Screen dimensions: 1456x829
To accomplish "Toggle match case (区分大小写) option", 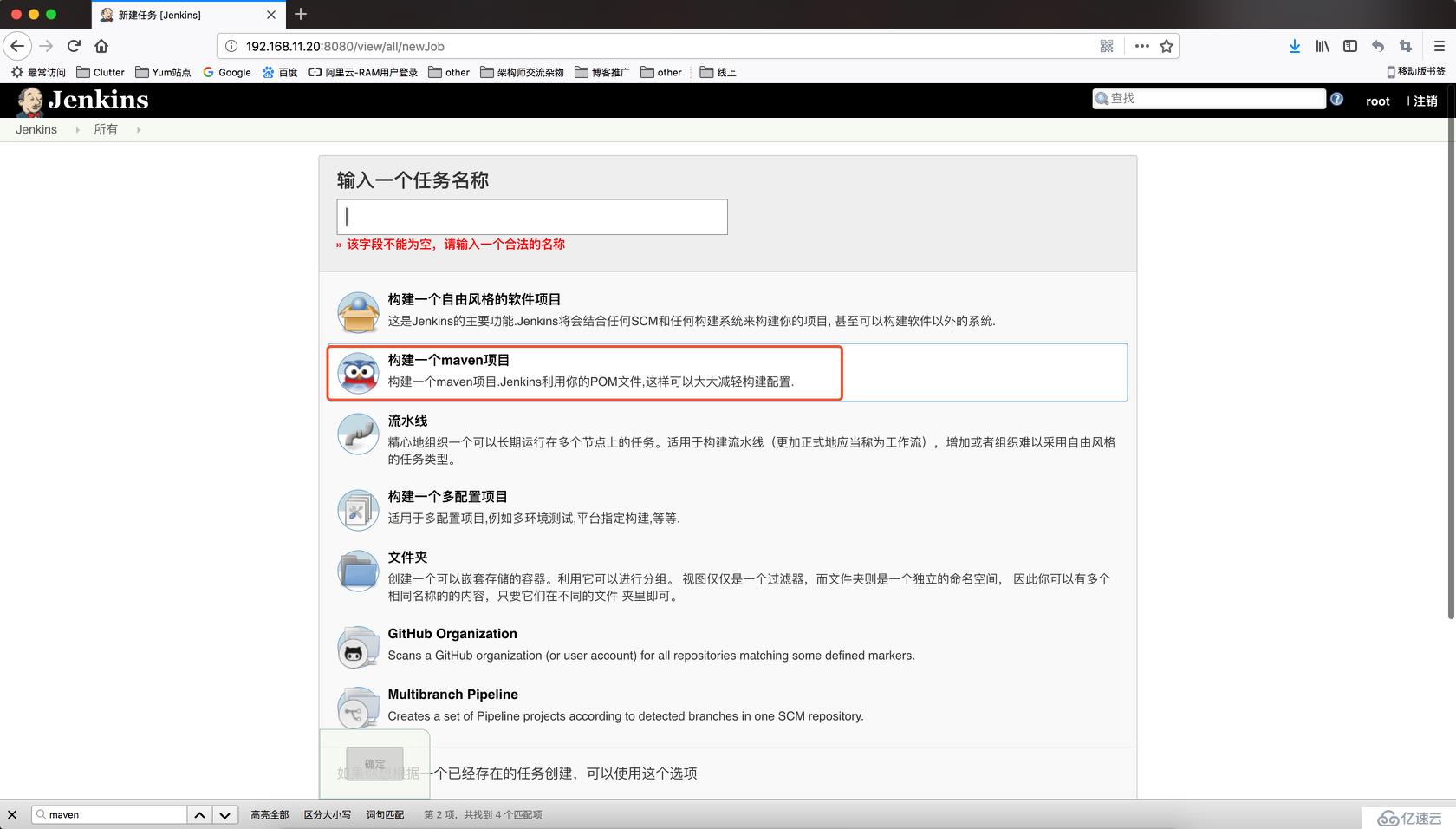I will [x=328, y=814].
